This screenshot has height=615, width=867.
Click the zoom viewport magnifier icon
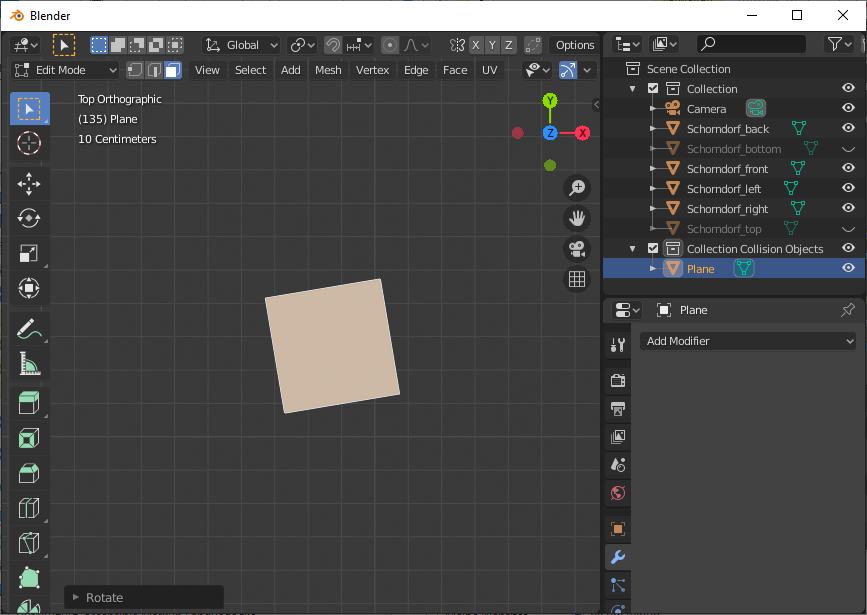coord(577,188)
